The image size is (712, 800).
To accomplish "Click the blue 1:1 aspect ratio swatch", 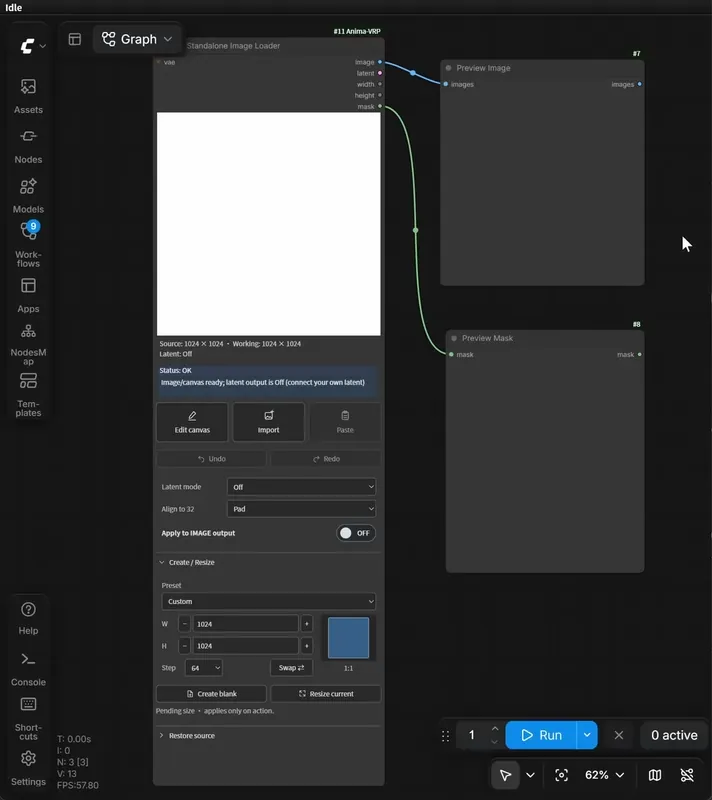I will point(348,638).
